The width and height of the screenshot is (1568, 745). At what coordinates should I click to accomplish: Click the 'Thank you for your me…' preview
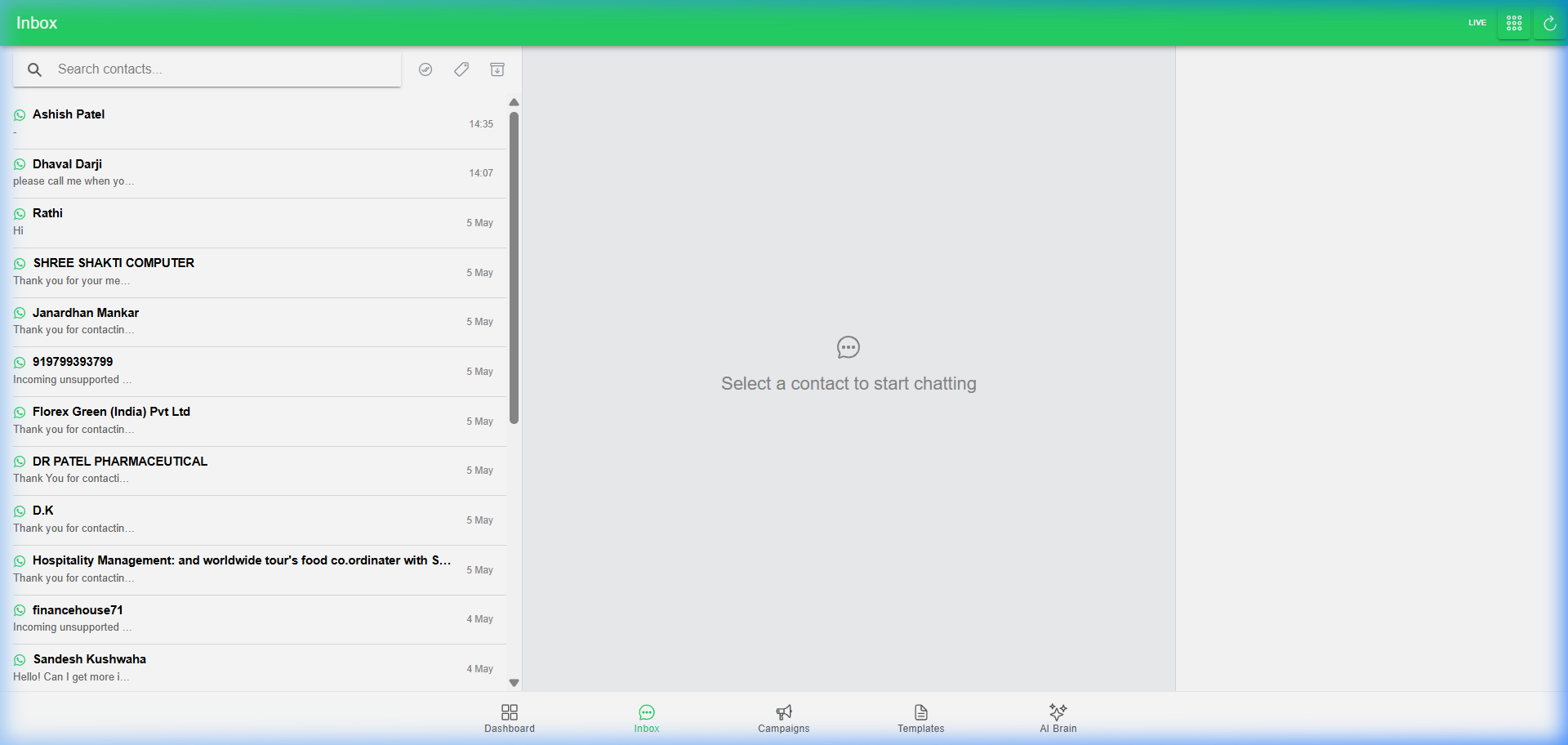coord(71,281)
